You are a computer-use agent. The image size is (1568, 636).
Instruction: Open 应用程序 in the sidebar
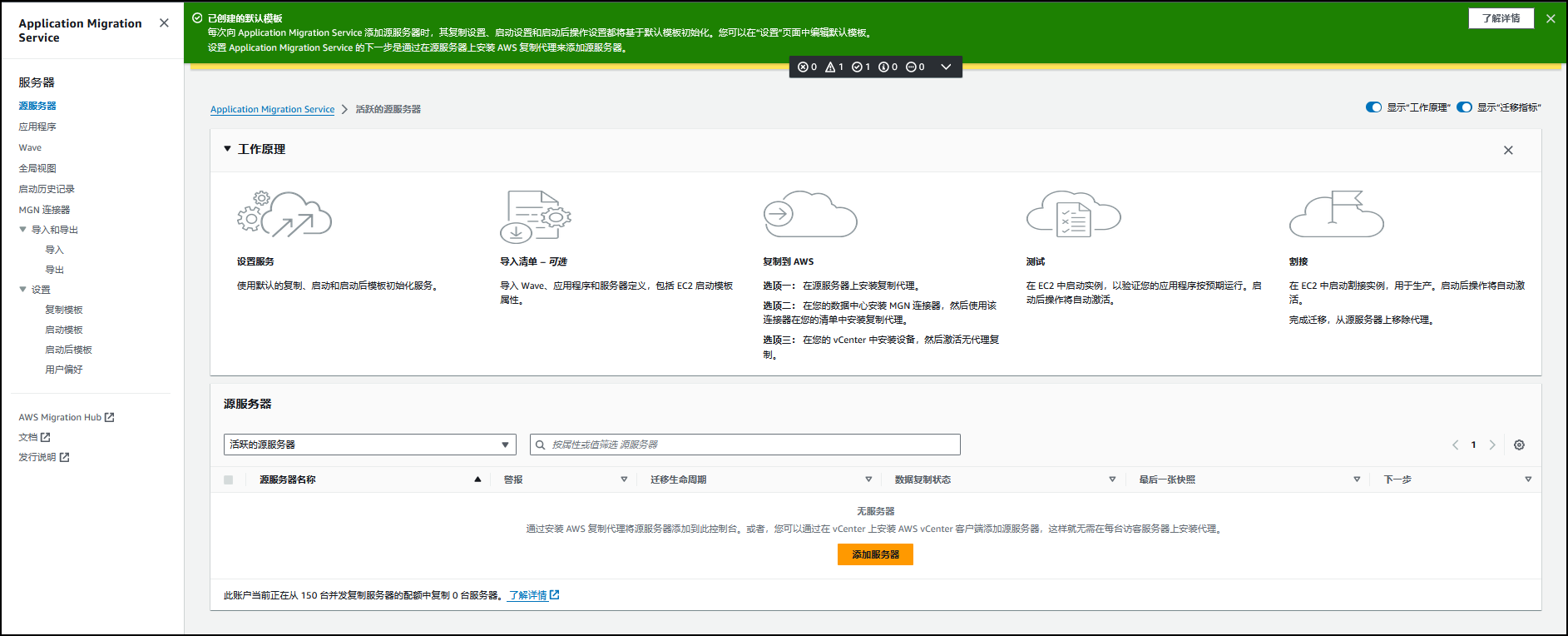(37, 127)
